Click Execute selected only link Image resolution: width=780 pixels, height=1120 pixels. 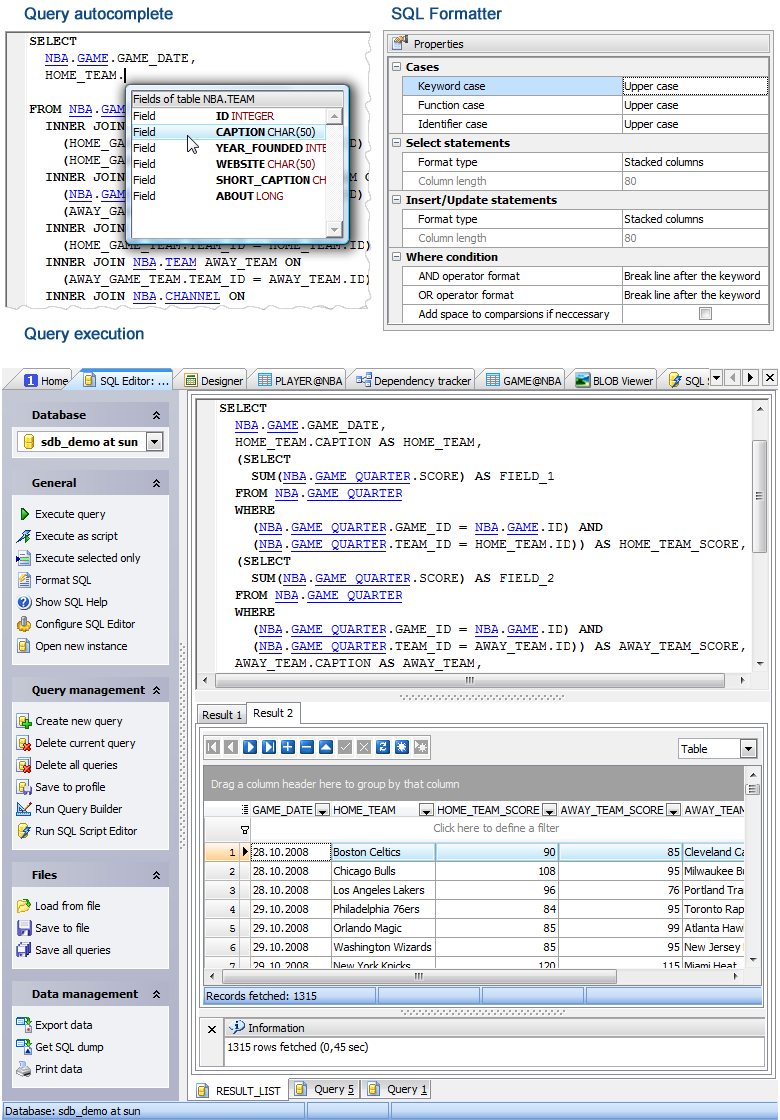tap(88, 558)
